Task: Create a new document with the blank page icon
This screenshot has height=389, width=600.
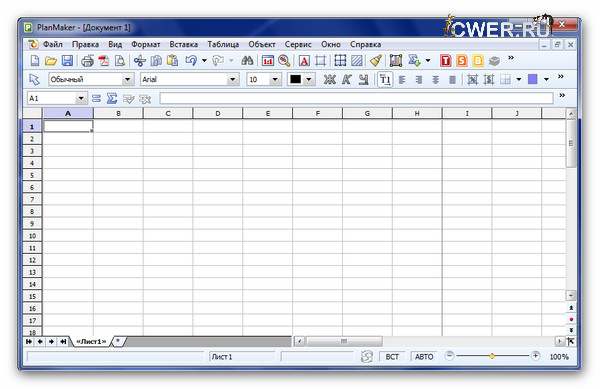Action: [35, 60]
